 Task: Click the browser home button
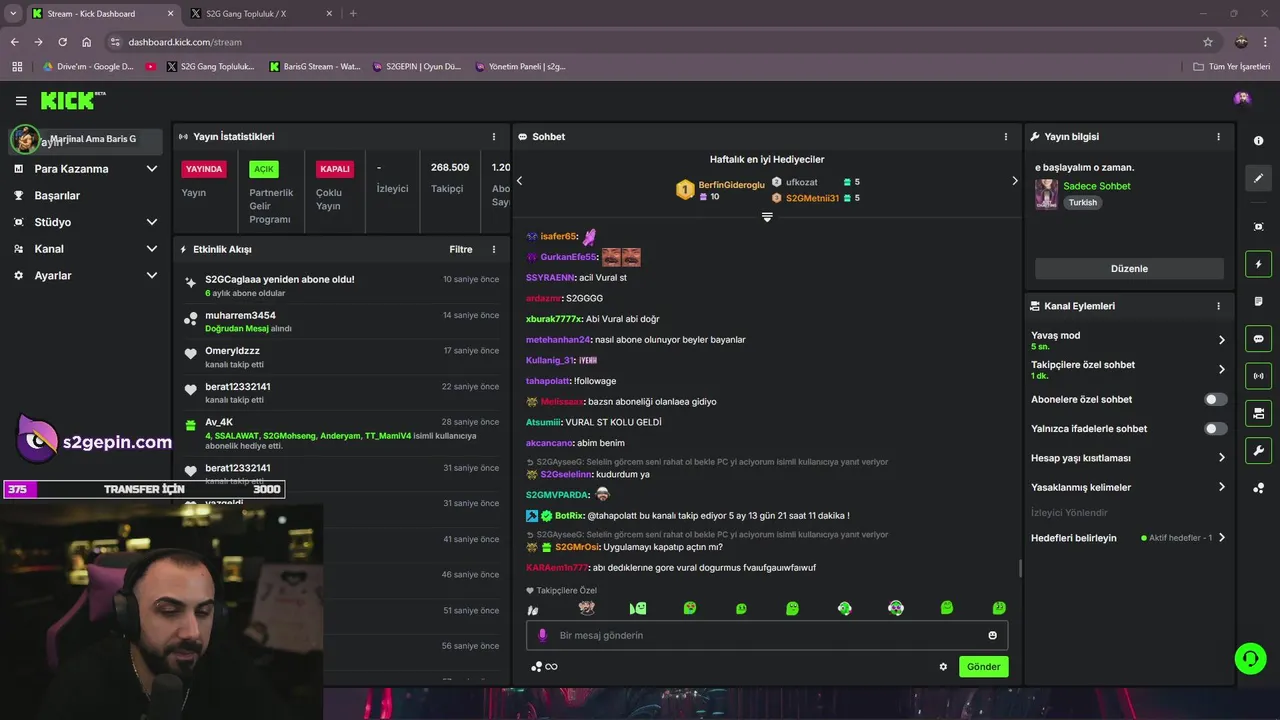87,42
